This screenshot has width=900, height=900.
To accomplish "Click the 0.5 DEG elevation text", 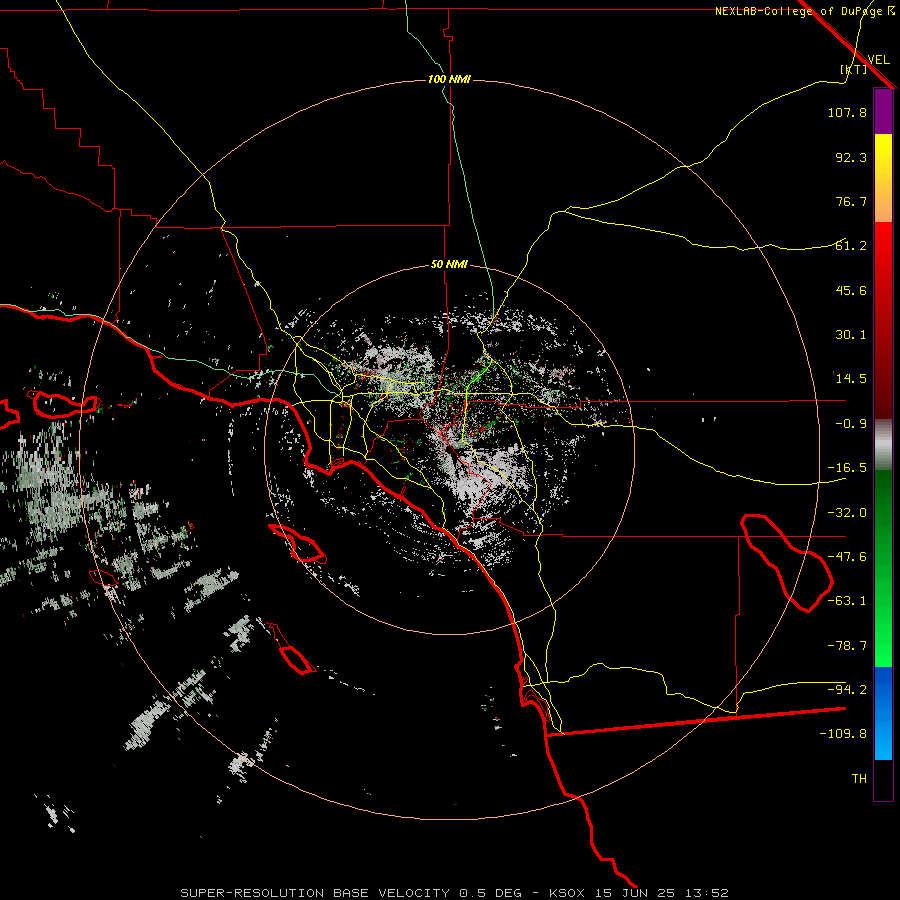I will [x=490, y=893].
